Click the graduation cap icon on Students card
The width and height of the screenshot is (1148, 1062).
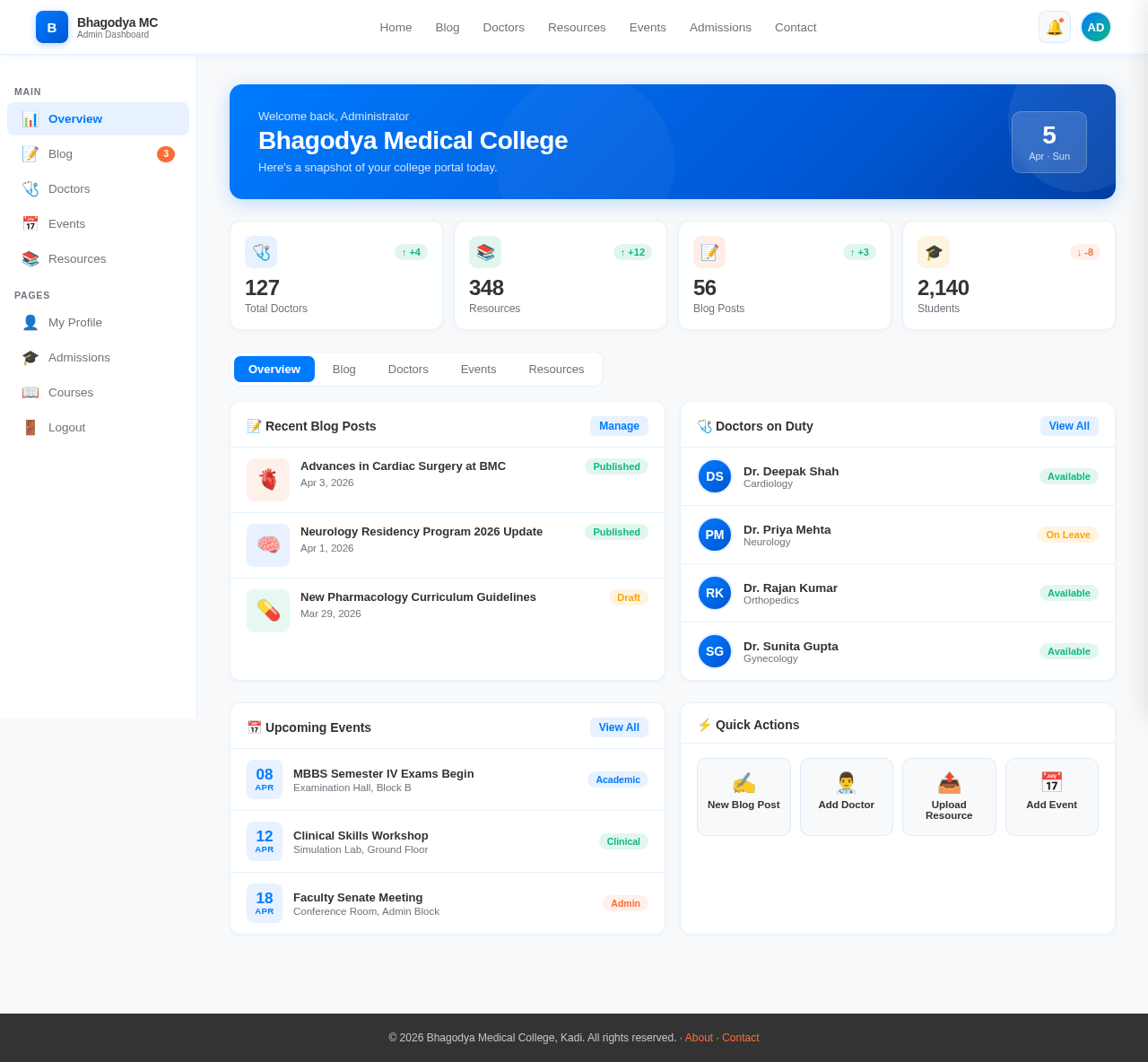934,252
